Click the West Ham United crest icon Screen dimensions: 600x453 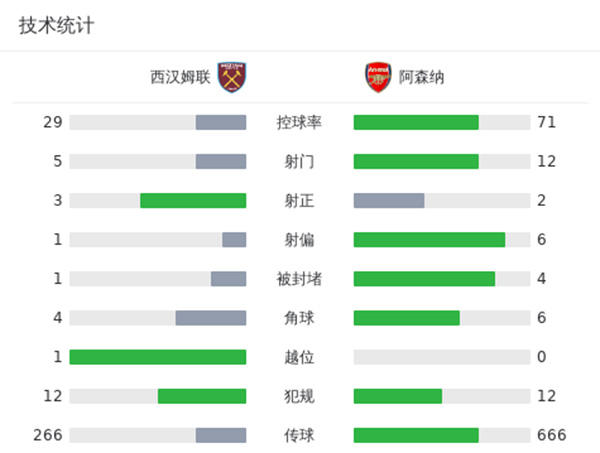233,77
